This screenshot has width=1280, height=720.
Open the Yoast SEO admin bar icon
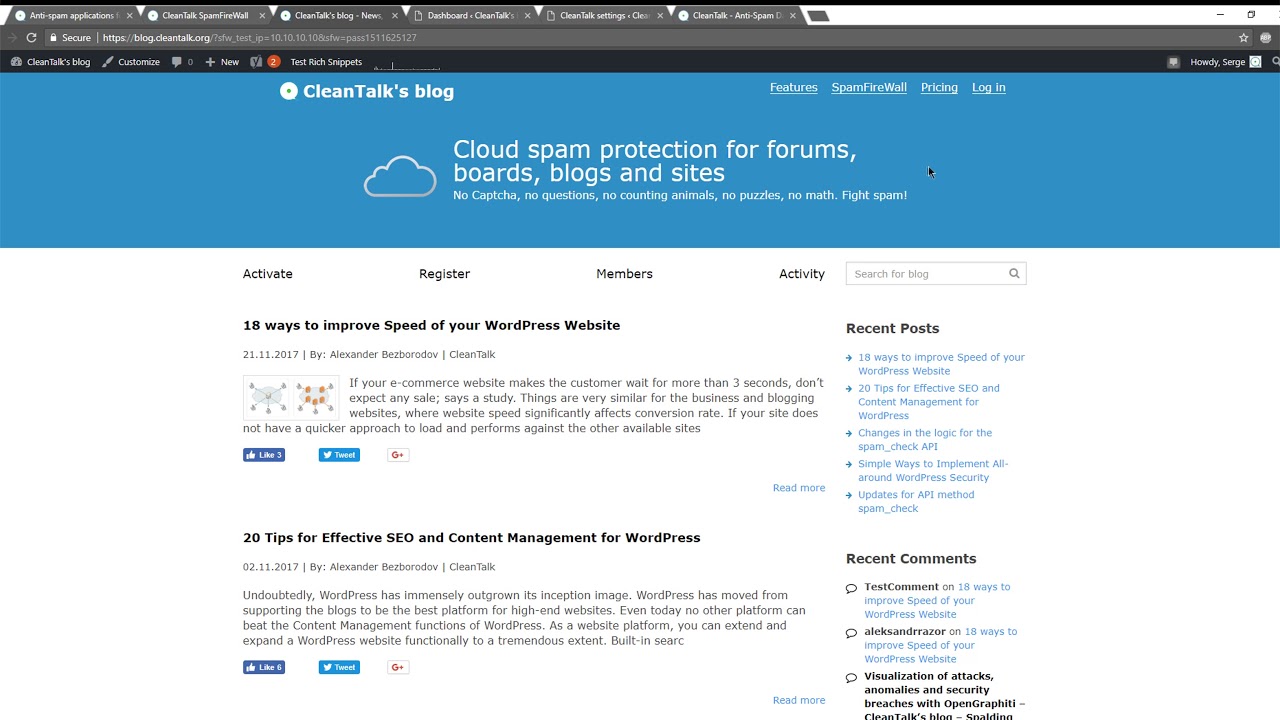click(256, 62)
